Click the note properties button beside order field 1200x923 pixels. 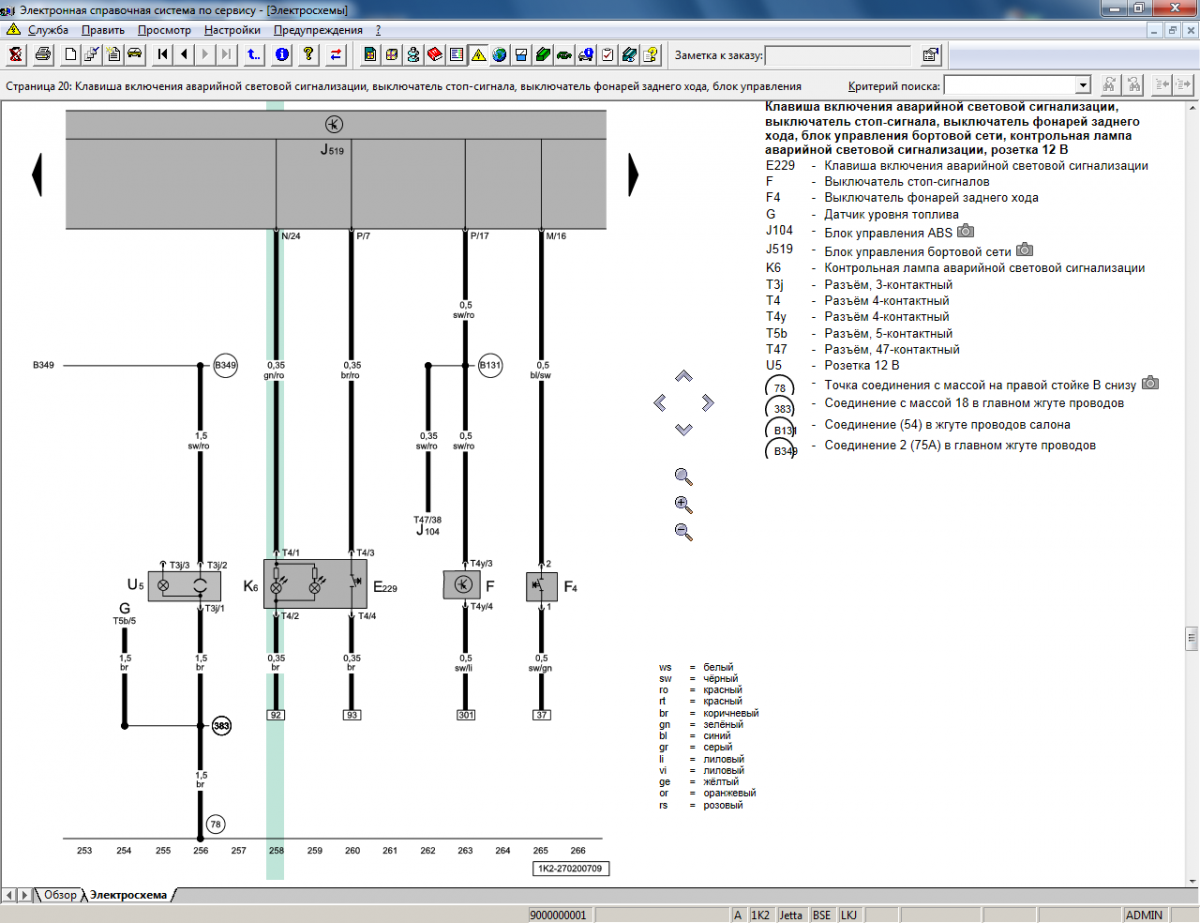[931, 54]
